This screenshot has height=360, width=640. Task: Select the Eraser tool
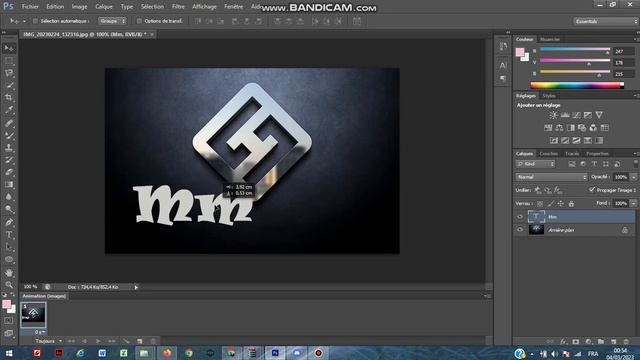pyautogui.click(x=9, y=172)
